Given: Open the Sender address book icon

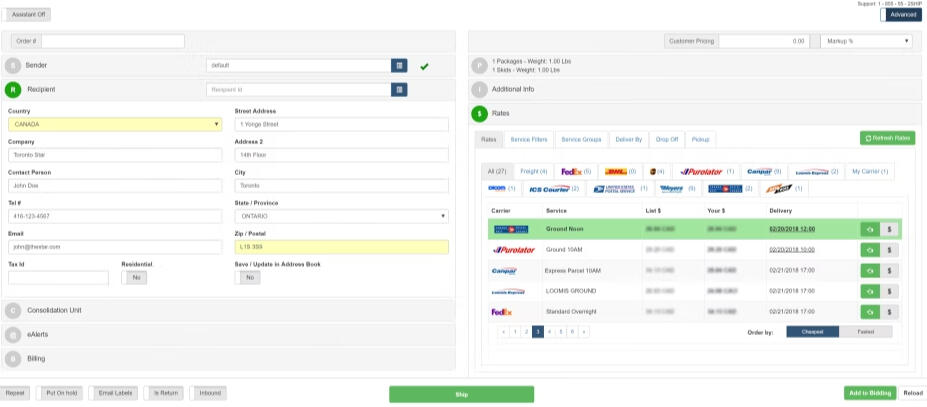Looking at the screenshot, I should point(399,65).
